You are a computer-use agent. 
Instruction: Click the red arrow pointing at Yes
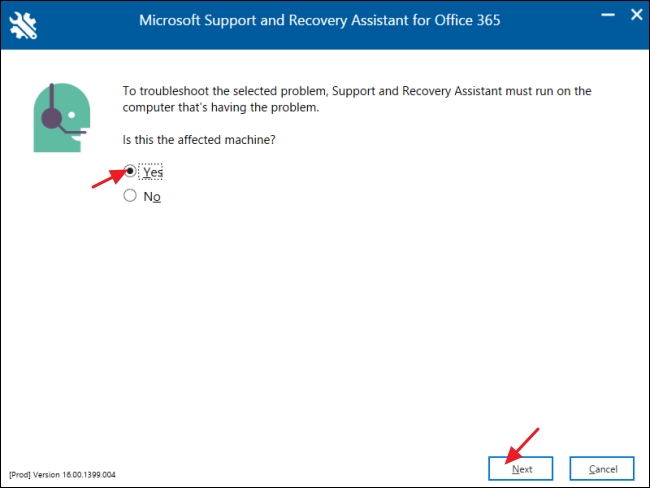click(x=106, y=181)
